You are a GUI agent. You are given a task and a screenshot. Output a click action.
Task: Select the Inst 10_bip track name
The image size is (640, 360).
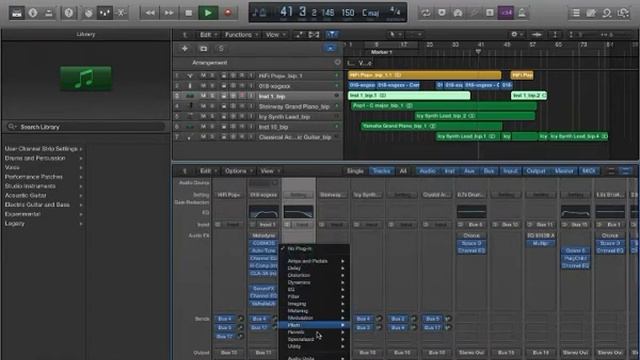pyautogui.click(x=273, y=127)
